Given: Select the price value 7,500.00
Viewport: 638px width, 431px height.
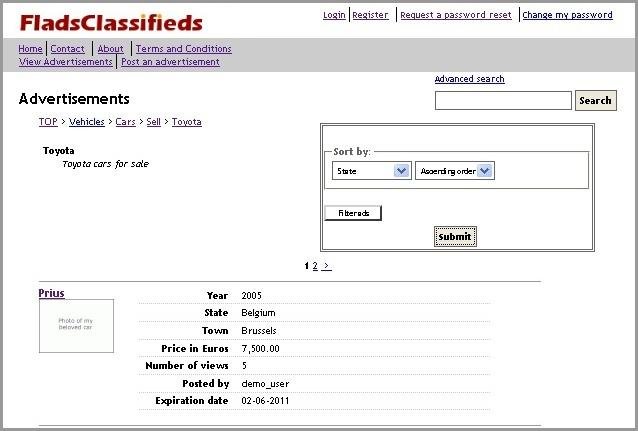Looking at the screenshot, I should coord(260,349).
